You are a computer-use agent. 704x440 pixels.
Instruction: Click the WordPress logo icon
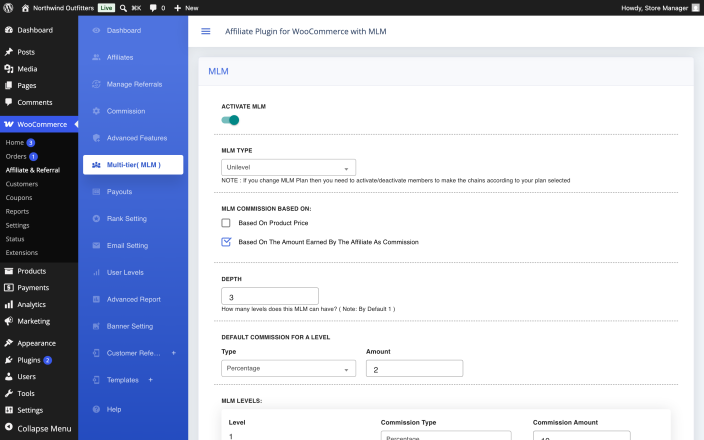click(x=8, y=8)
